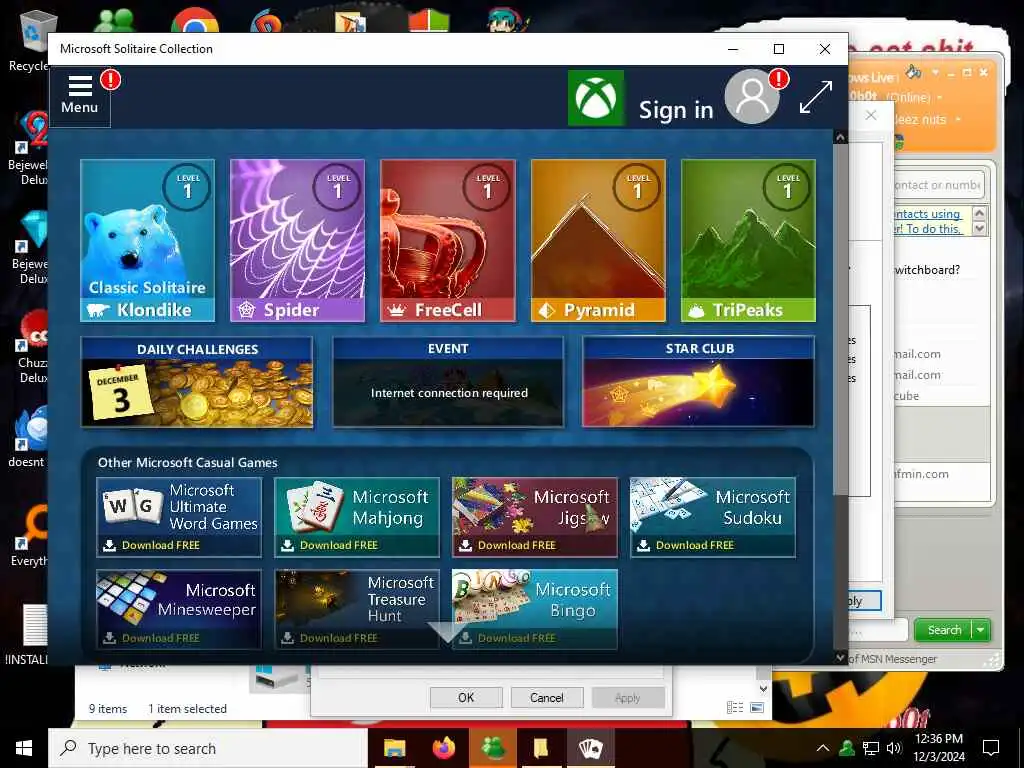Click Spider level 1 badge

(x=338, y=187)
